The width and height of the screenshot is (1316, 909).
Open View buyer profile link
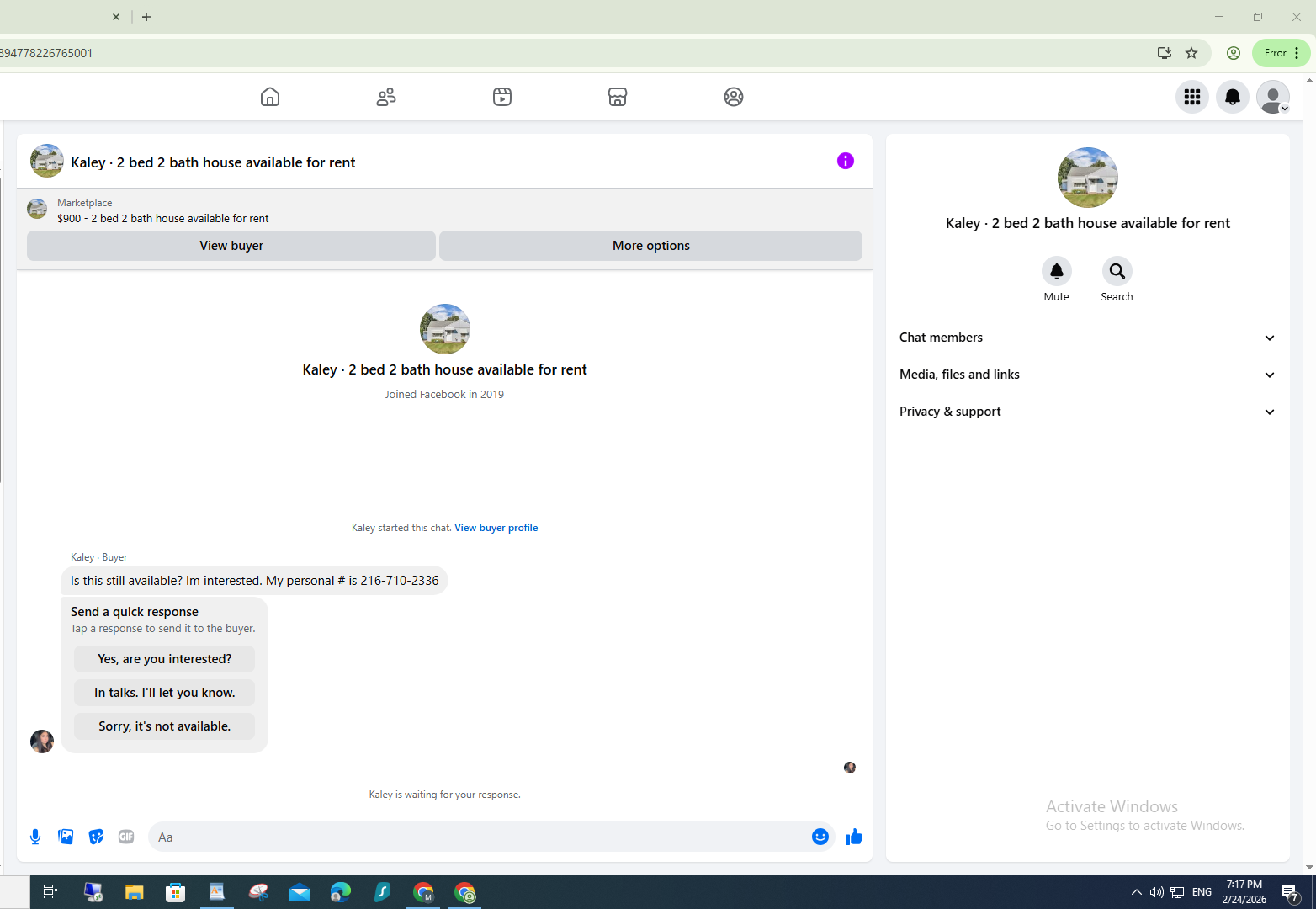[496, 528]
